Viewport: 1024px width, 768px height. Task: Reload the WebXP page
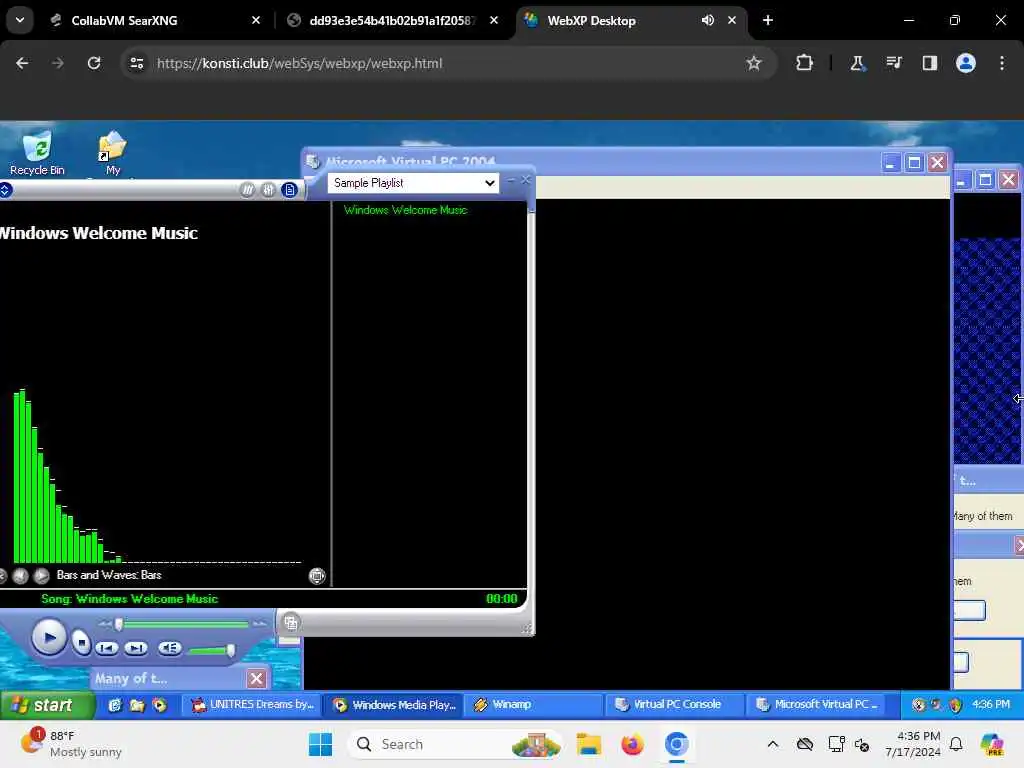pos(94,63)
